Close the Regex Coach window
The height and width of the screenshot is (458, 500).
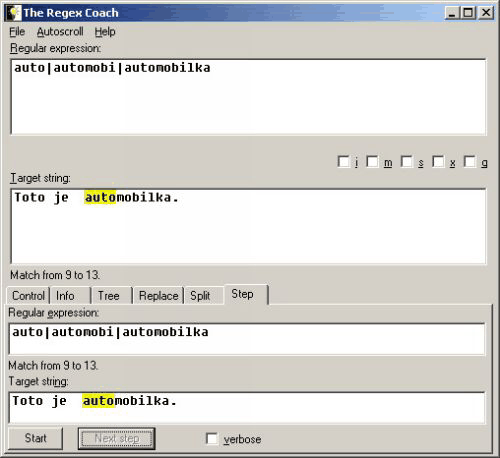tap(485, 13)
